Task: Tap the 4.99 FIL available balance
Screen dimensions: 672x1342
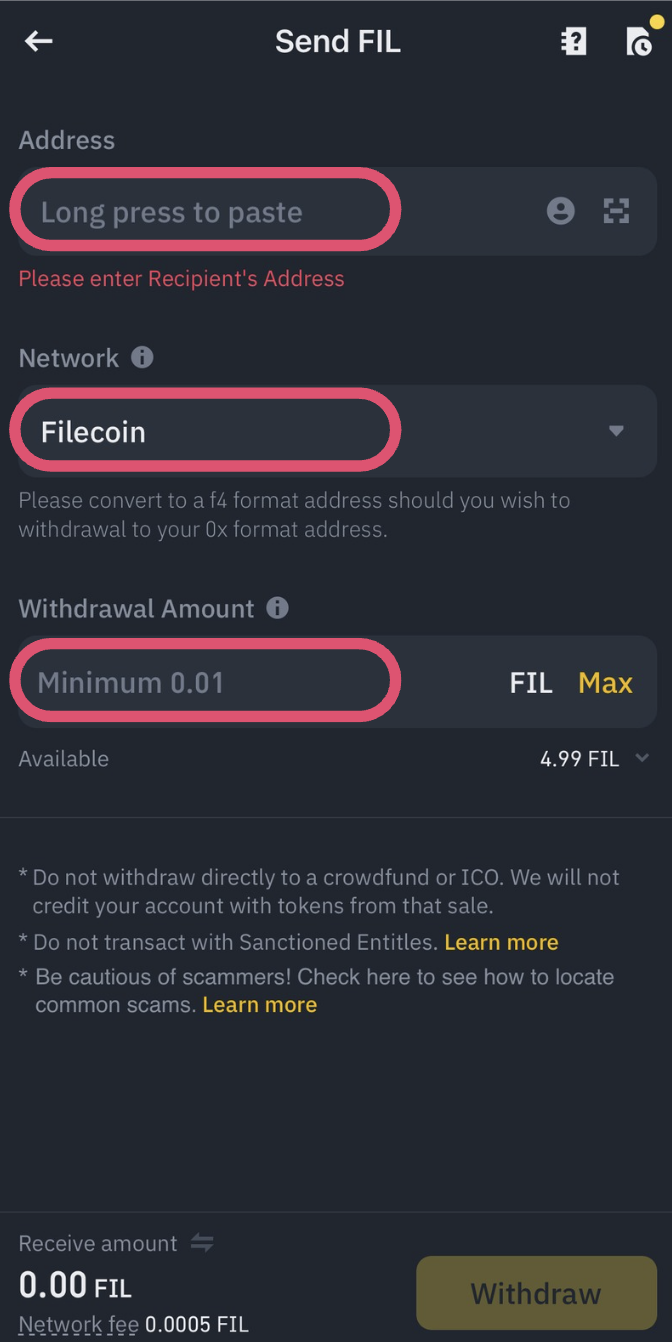Action: pyautogui.click(x=579, y=758)
